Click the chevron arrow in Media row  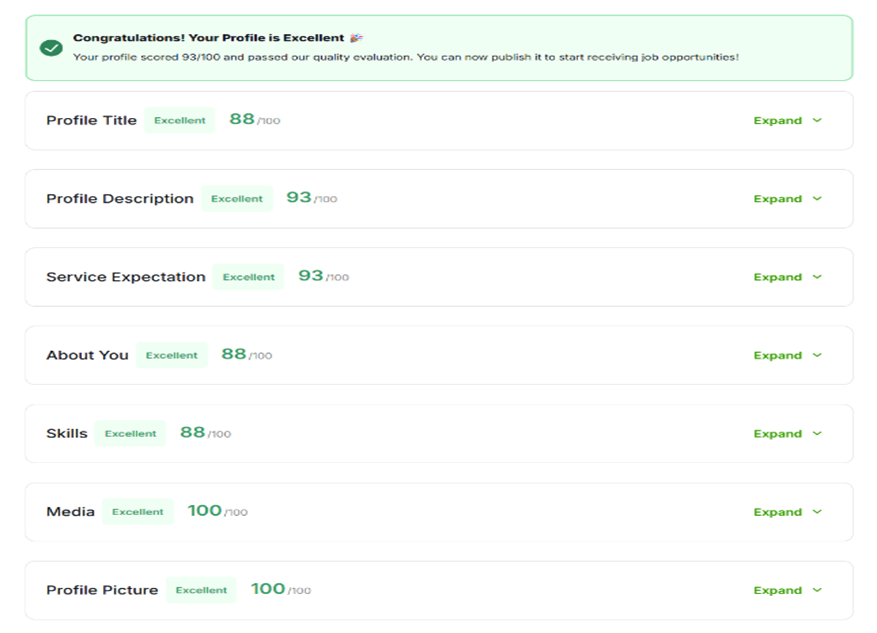coord(817,511)
